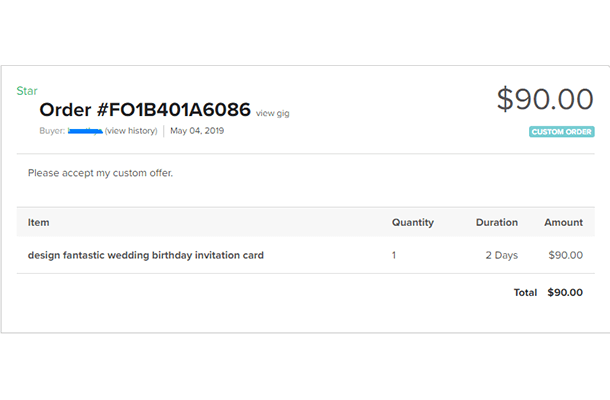610x400 pixels.
Task: Select the order number heading
Action: [145, 110]
